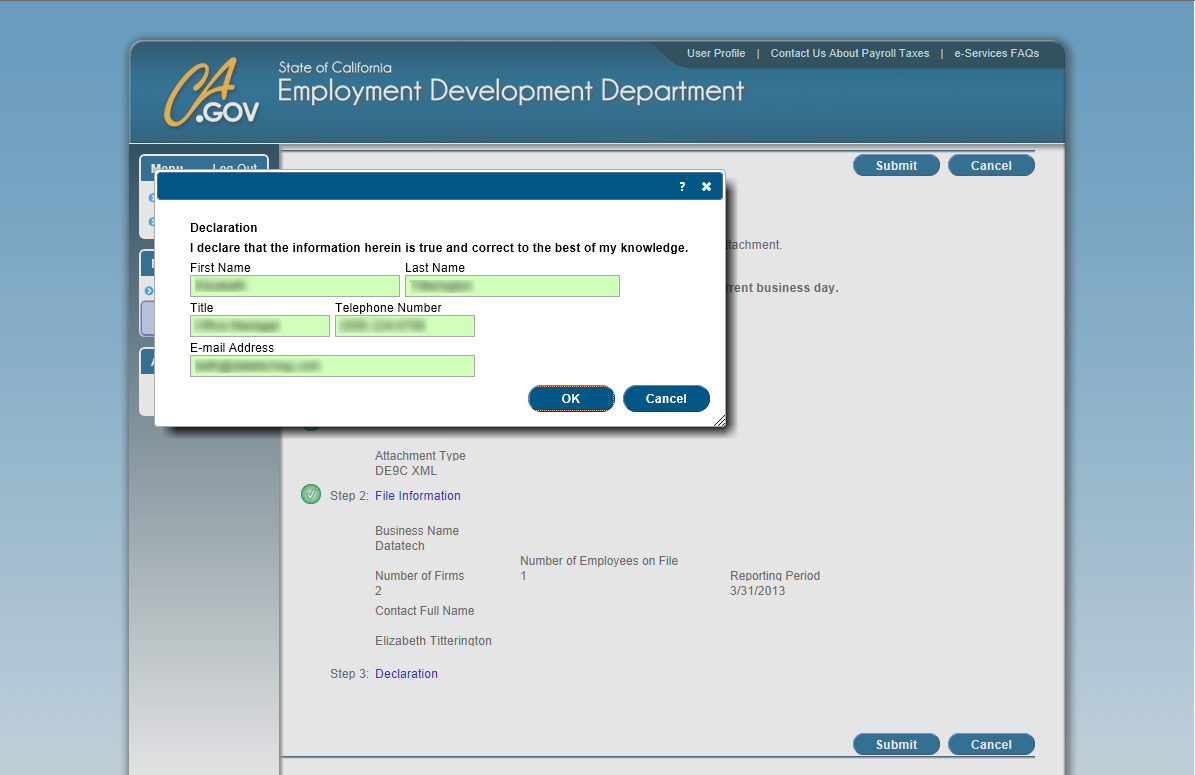Click the dialog resize grip corner
1195x775 pixels.
[x=718, y=421]
